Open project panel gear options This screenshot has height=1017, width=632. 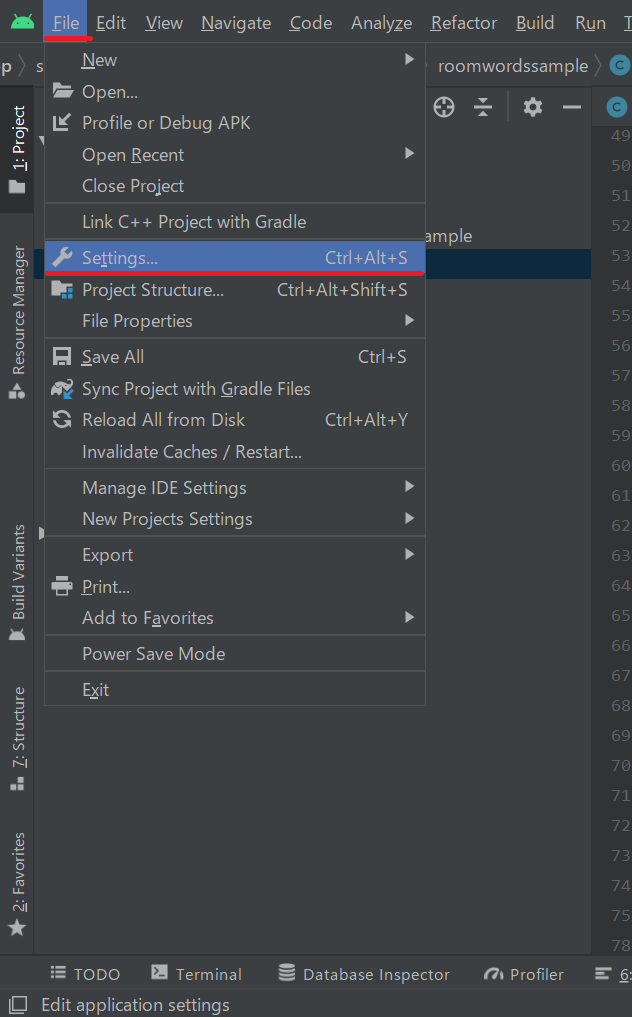tap(533, 107)
